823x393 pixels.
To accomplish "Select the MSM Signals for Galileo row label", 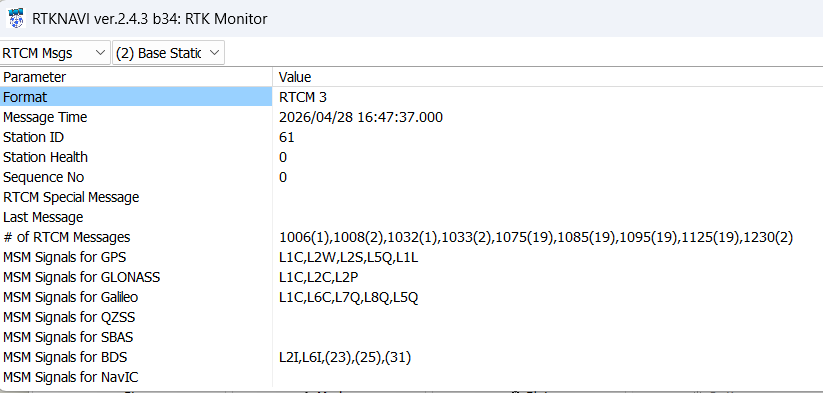I will click(x=71, y=297).
